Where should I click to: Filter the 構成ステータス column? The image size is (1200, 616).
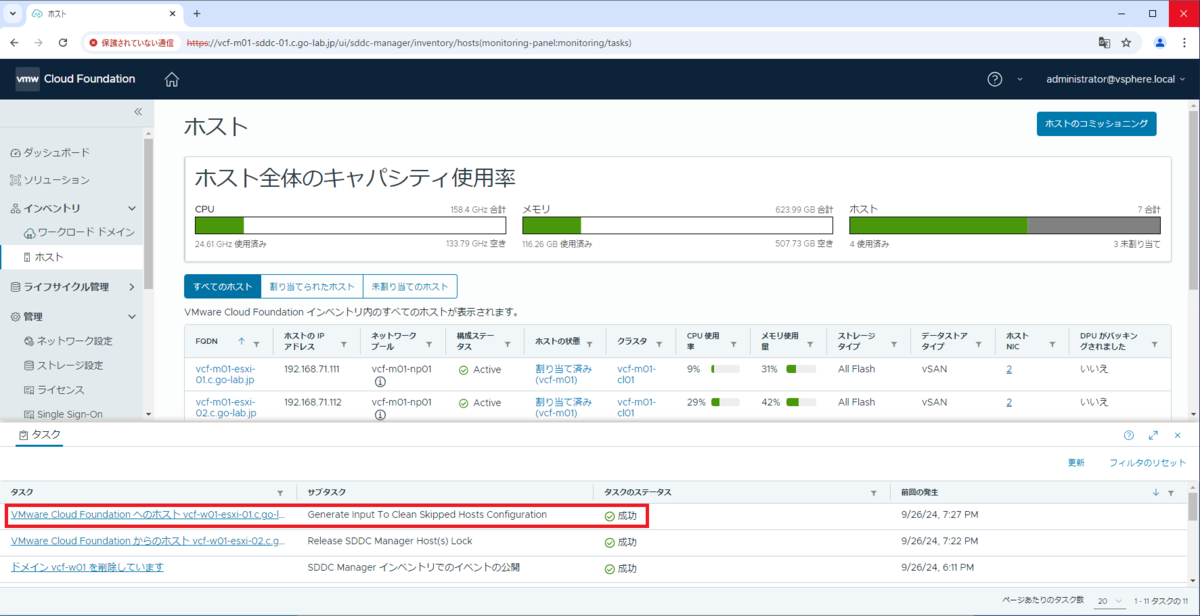click(x=508, y=343)
